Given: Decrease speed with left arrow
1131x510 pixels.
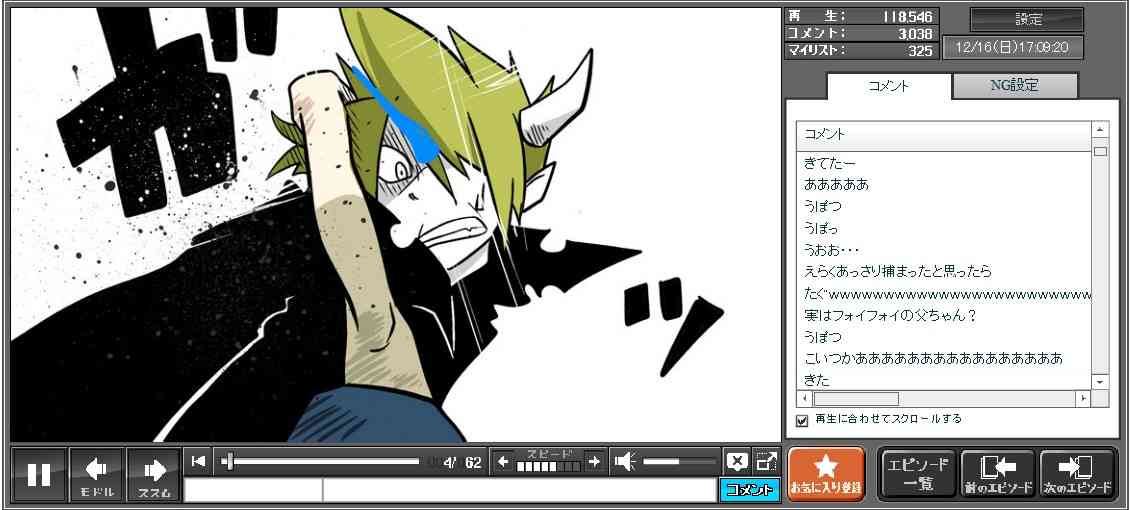Looking at the screenshot, I should pyautogui.click(x=503, y=461).
